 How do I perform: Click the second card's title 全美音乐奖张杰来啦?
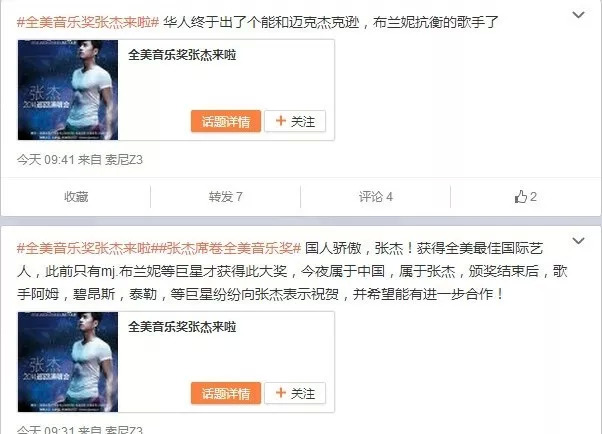pos(182,327)
